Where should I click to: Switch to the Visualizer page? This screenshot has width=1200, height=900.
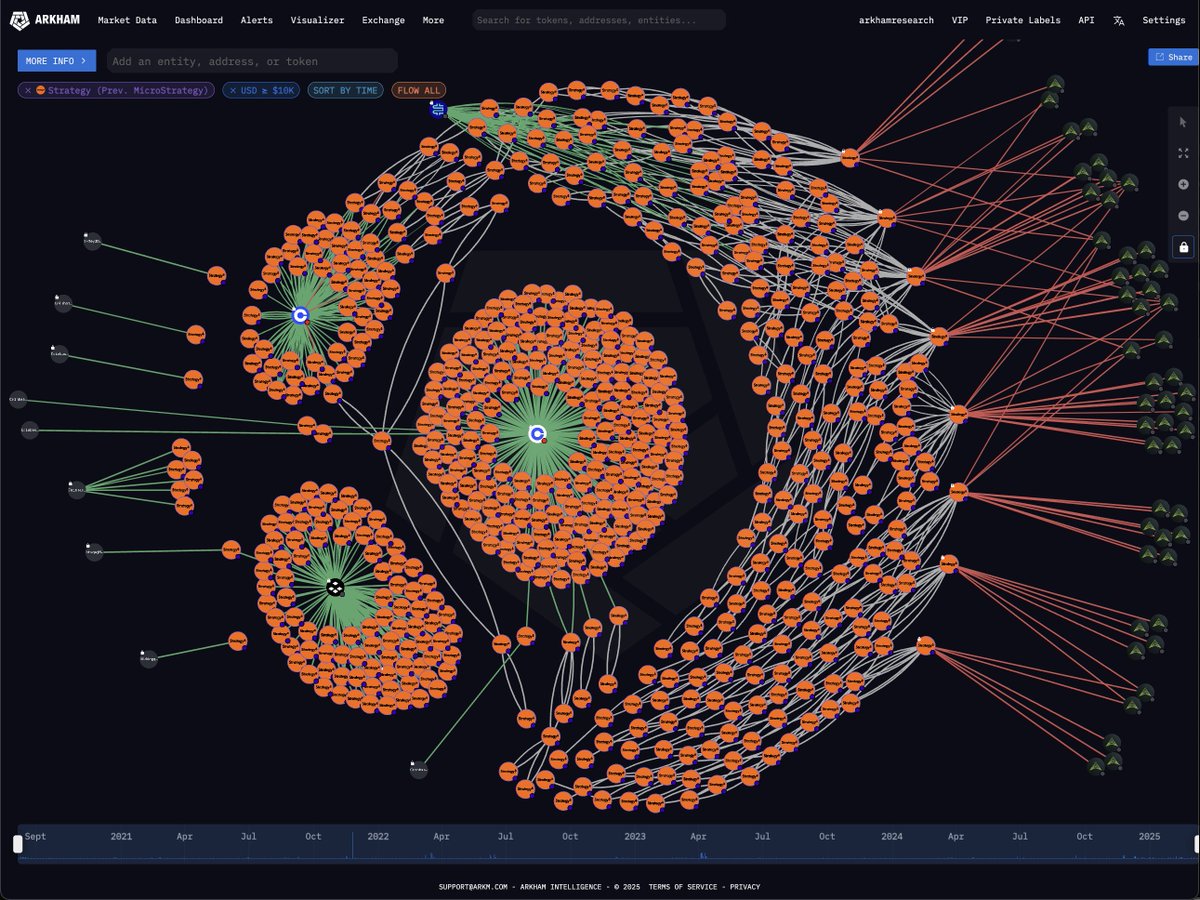coord(317,20)
